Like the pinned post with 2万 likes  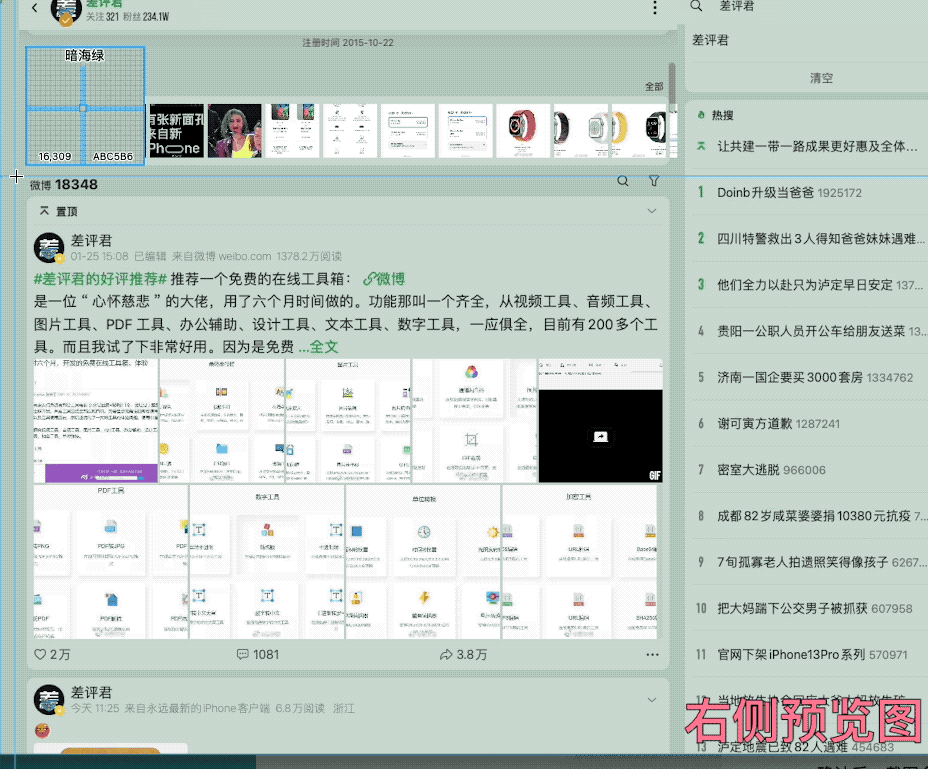click(x=52, y=654)
